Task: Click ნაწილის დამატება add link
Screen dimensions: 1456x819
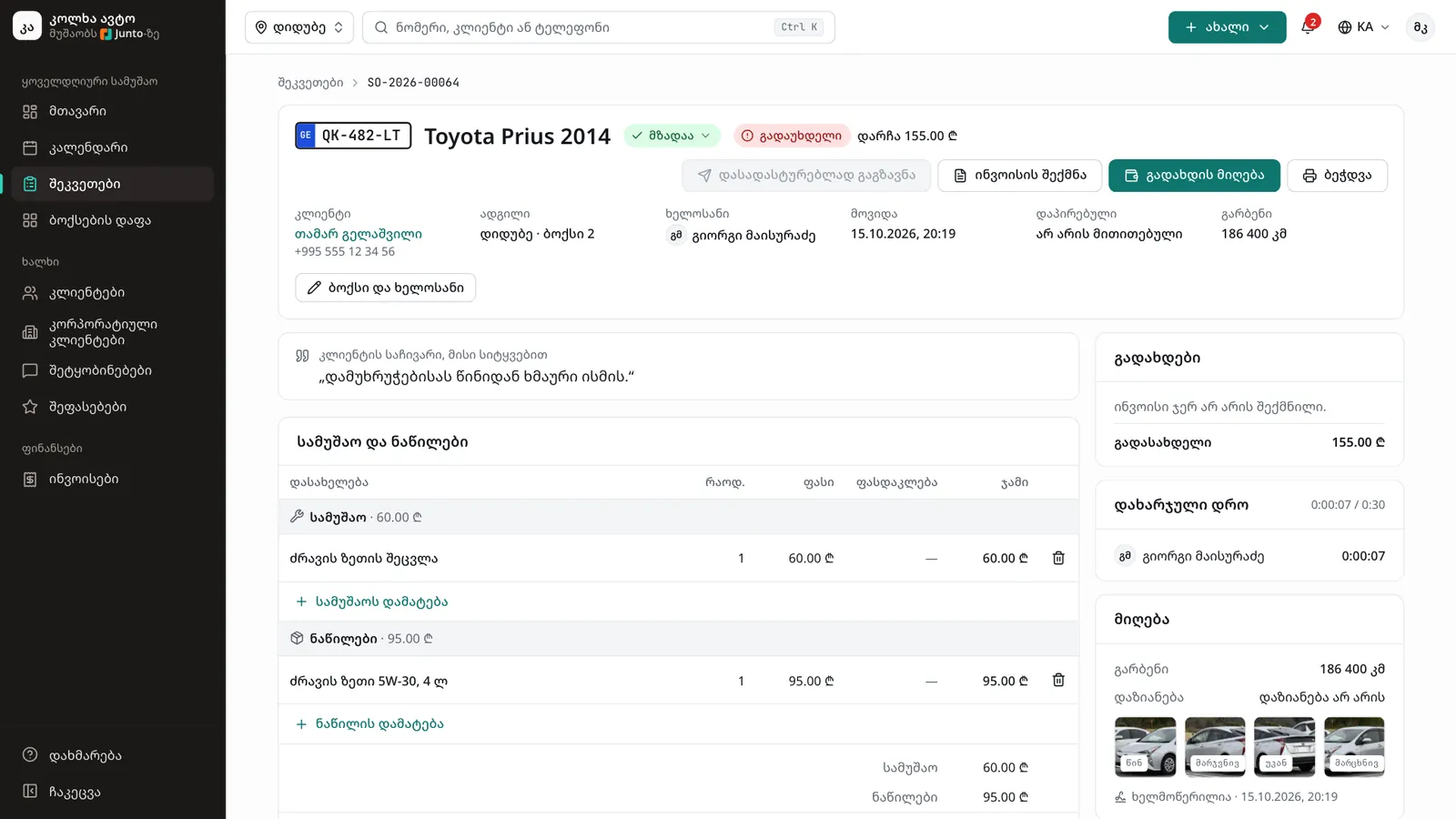Action: [369, 723]
